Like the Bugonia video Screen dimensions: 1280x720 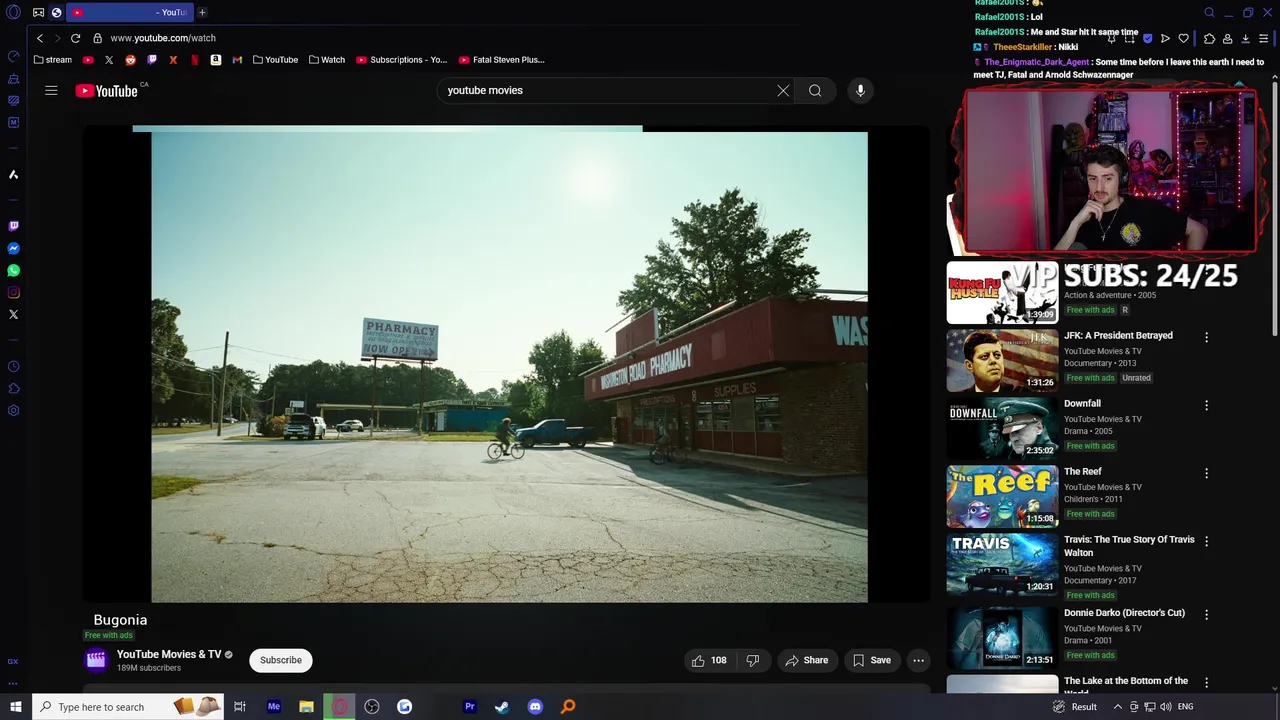[709, 660]
